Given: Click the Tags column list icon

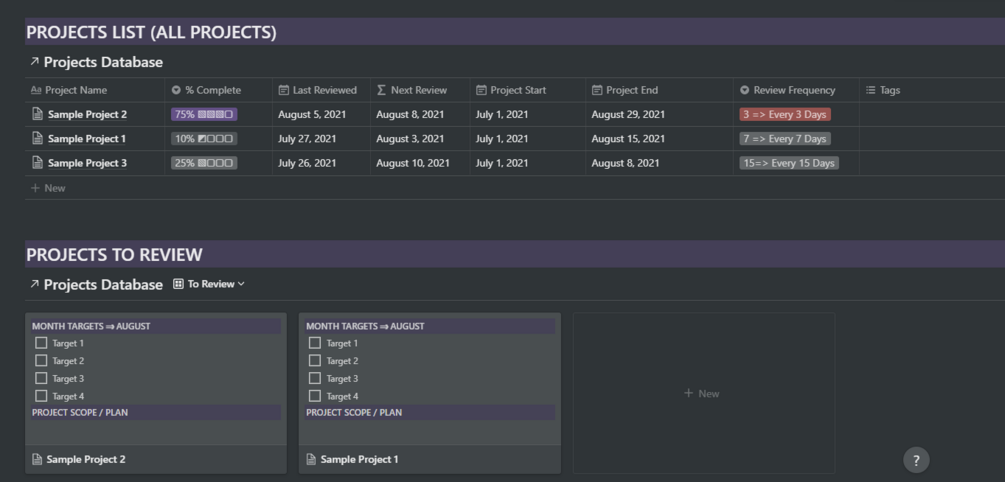Looking at the screenshot, I should [x=870, y=90].
